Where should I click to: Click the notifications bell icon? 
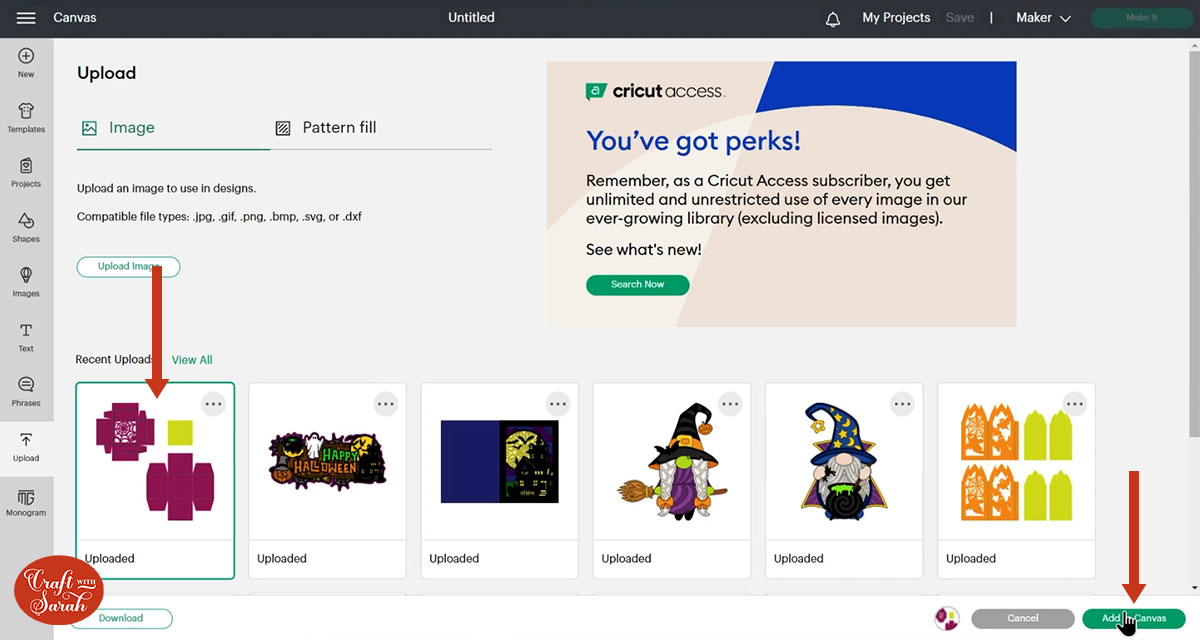[833, 19]
